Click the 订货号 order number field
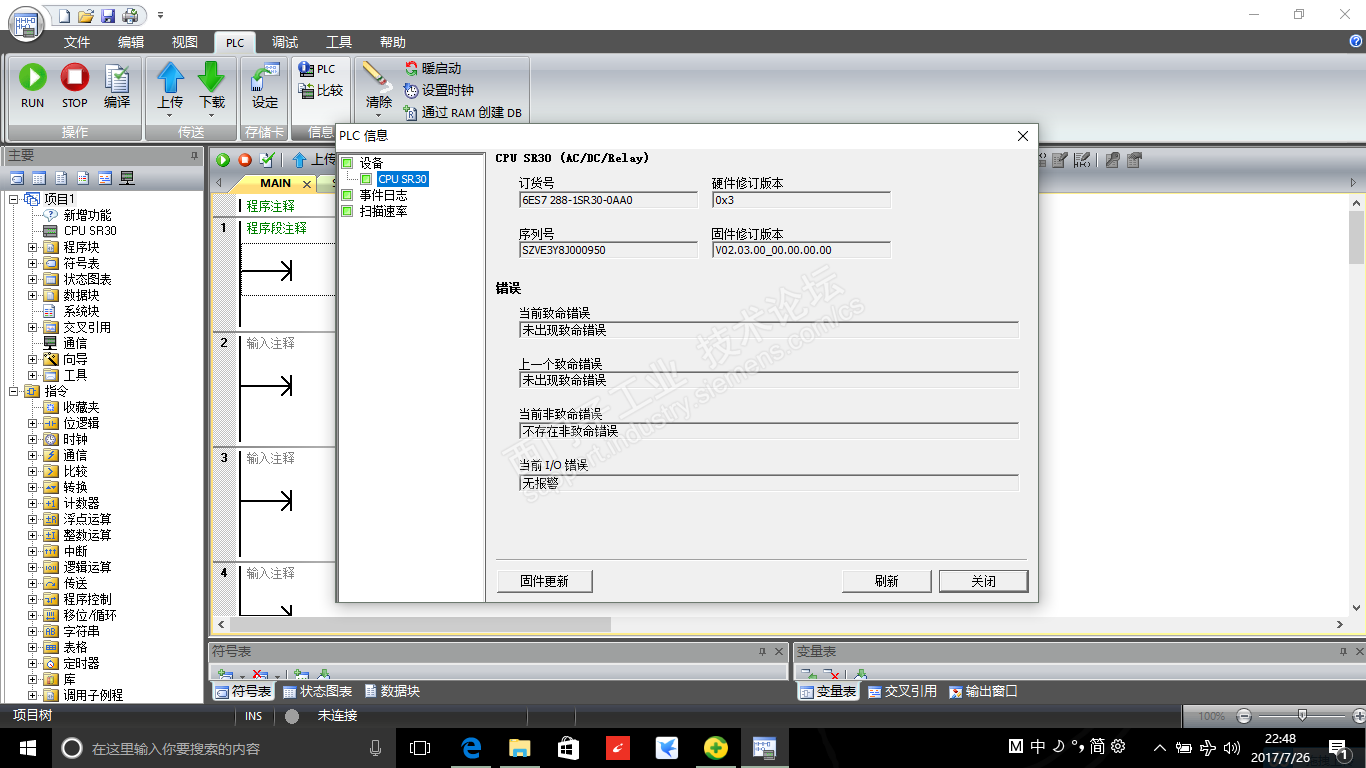This screenshot has width=1366, height=768. pyautogui.click(x=608, y=200)
